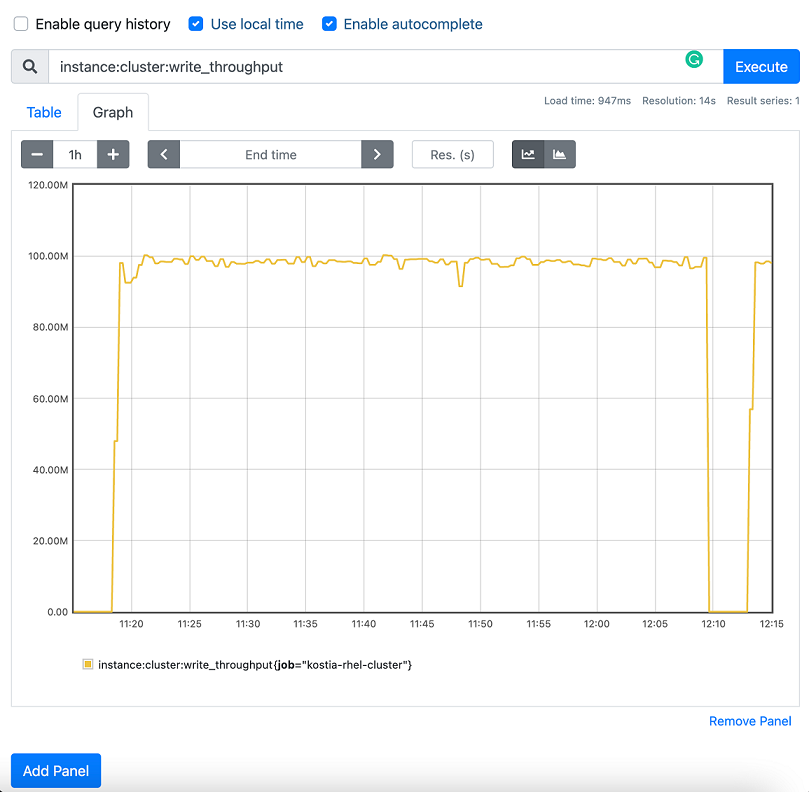
Task: Add a new panel
Action: click(56, 770)
